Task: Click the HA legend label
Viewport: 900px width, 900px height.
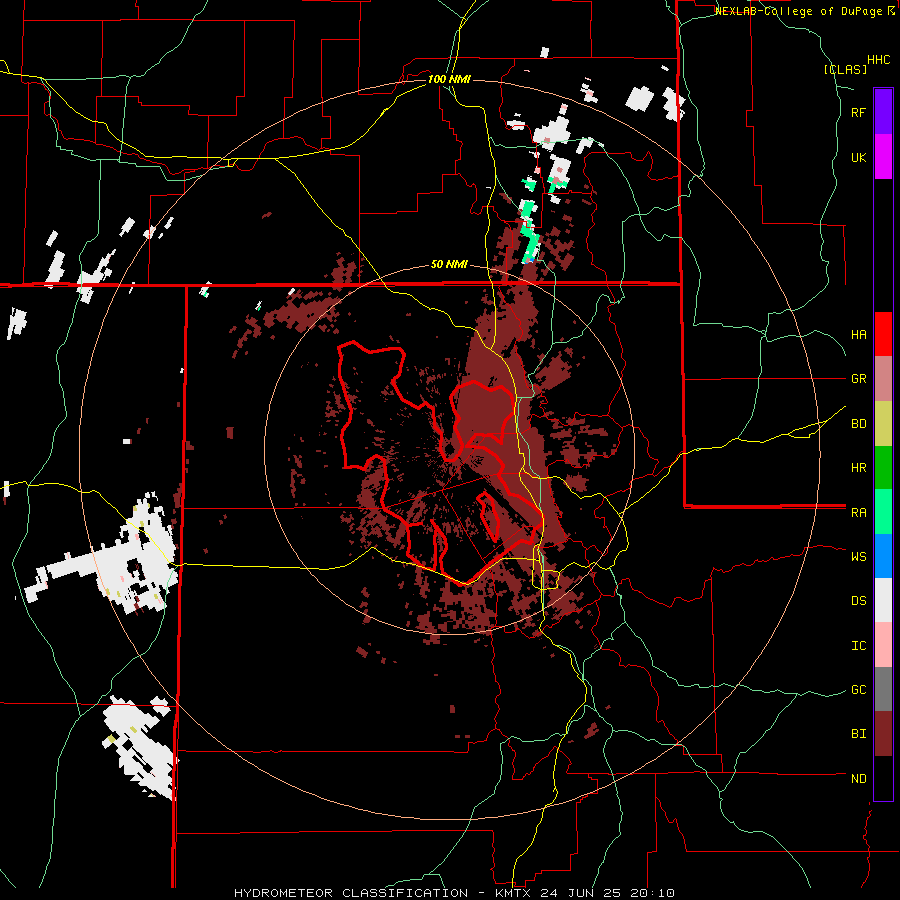Action: pos(859,335)
